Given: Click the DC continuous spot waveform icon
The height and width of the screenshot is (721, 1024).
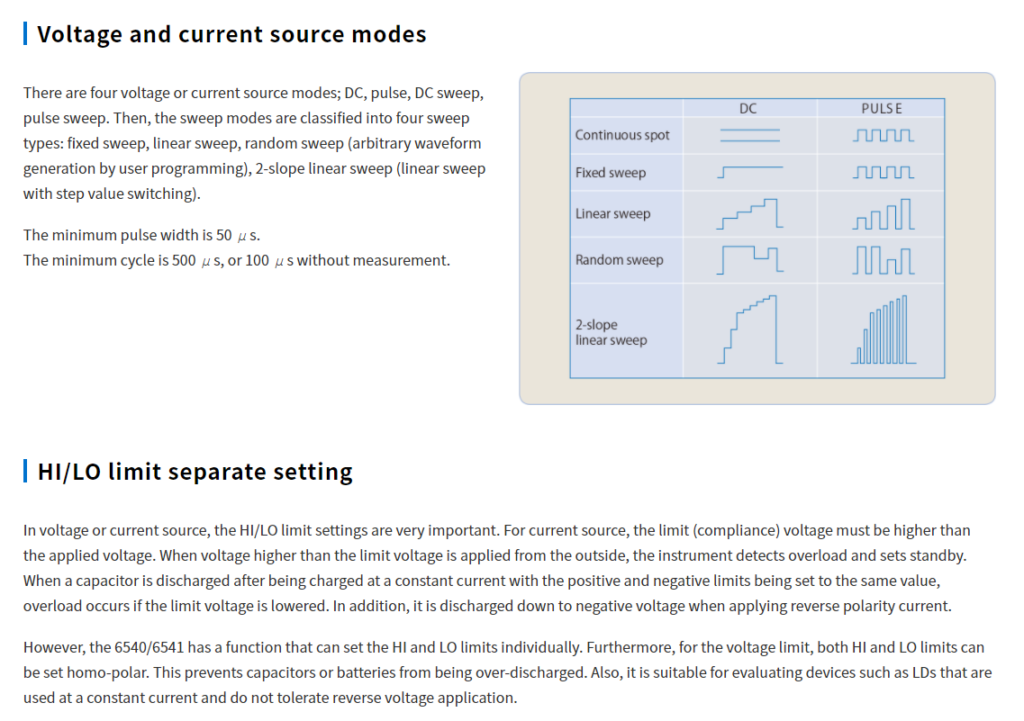Looking at the screenshot, I should [x=749, y=135].
